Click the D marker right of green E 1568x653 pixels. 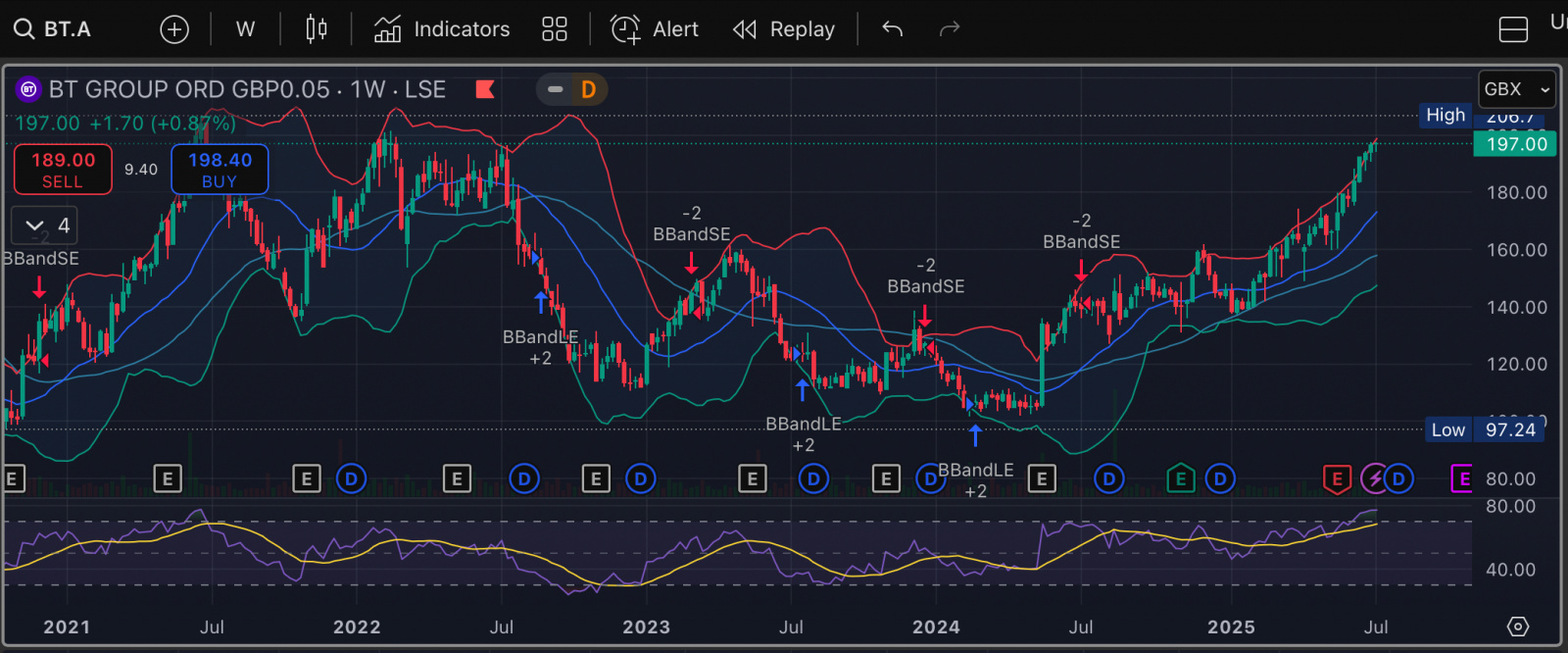(x=1219, y=478)
